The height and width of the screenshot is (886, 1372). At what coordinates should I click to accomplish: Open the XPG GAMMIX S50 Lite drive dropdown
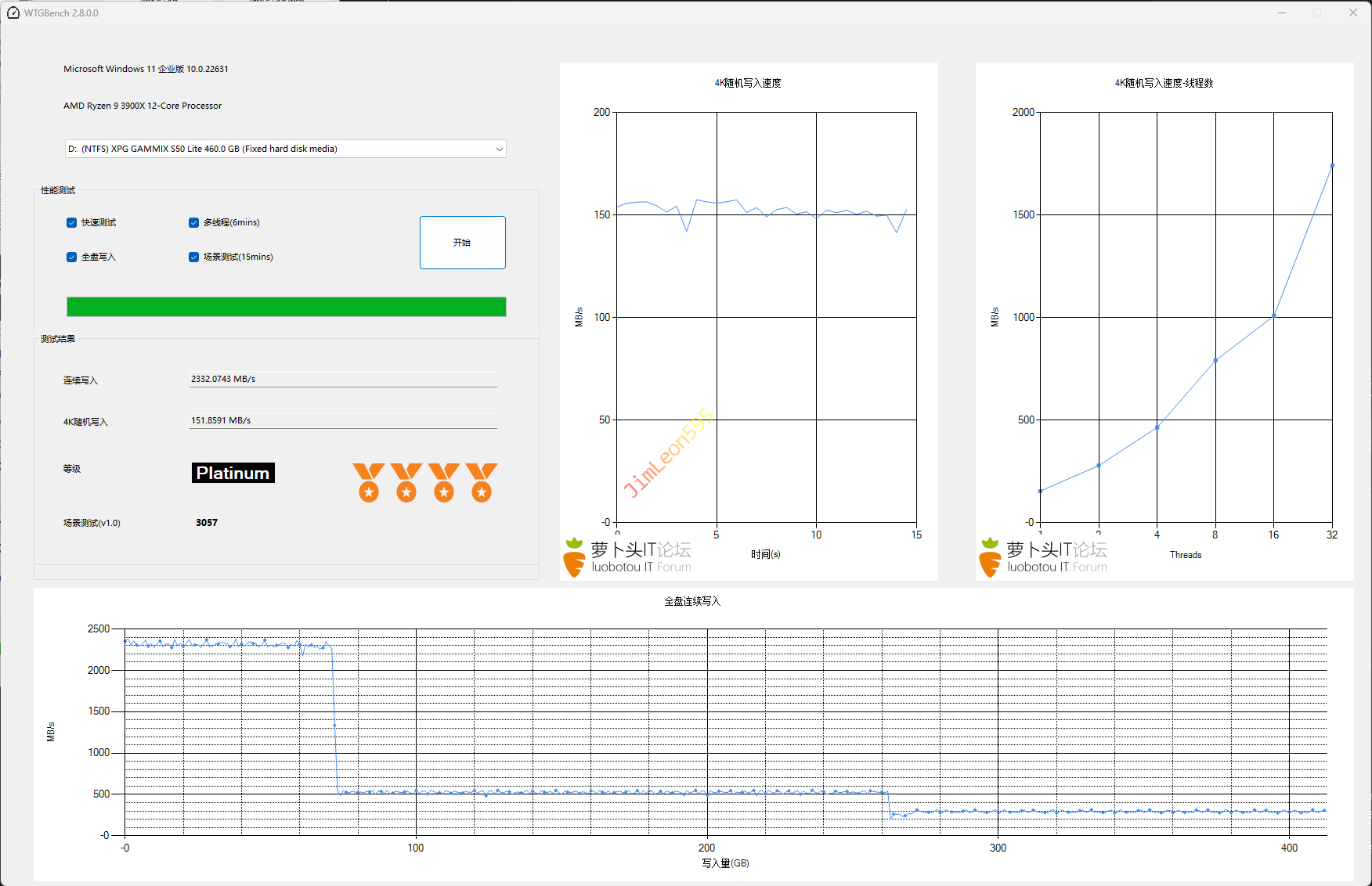click(285, 149)
